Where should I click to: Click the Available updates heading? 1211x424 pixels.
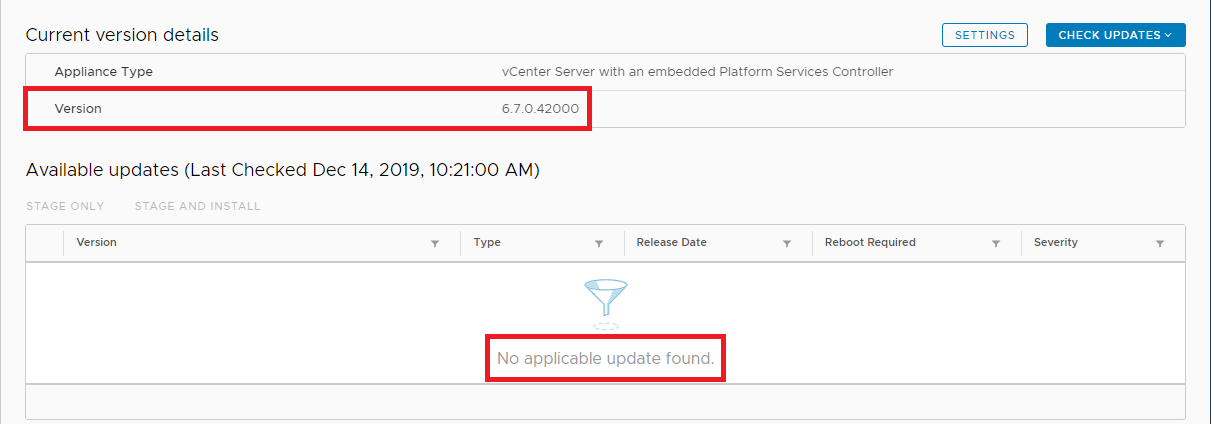tap(282, 170)
